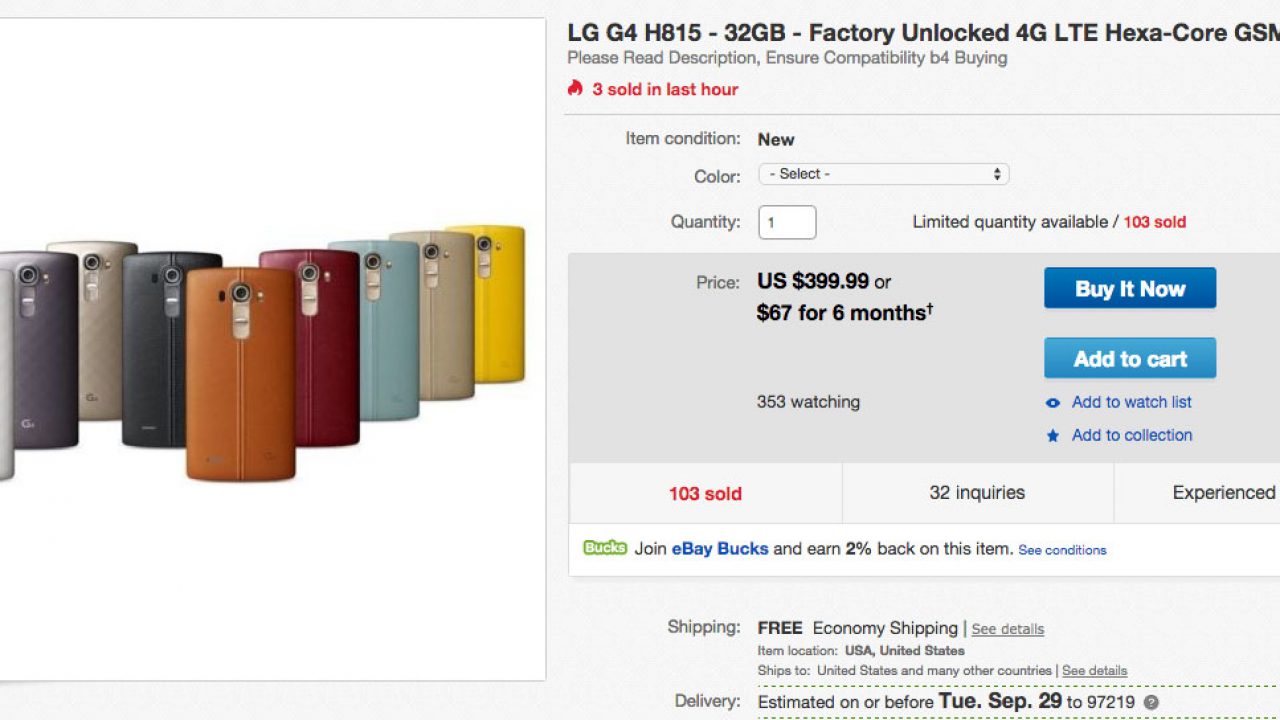Open the Color select dropdown
Screen dimensions: 1280x720
click(883, 174)
